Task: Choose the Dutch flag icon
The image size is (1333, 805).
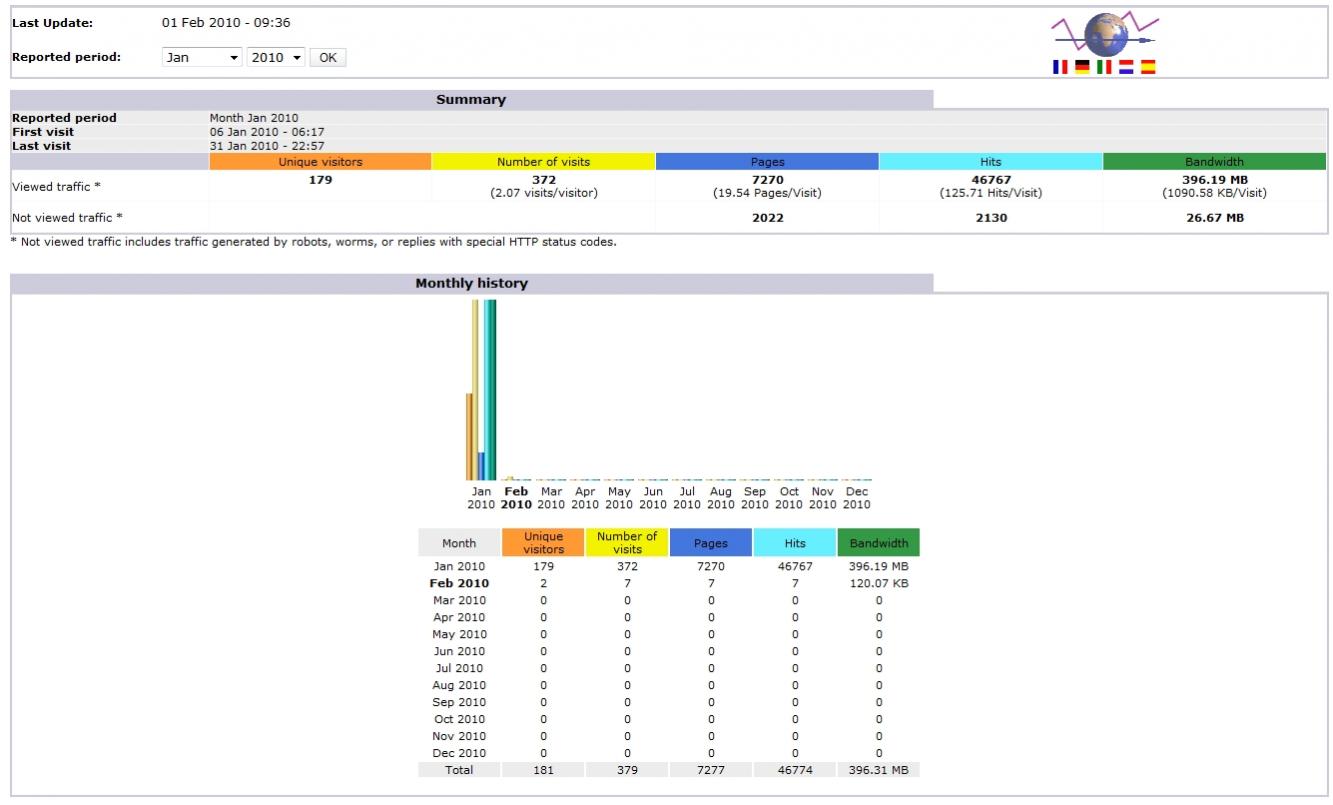Action: pyautogui.click(x=1126, y=67)
